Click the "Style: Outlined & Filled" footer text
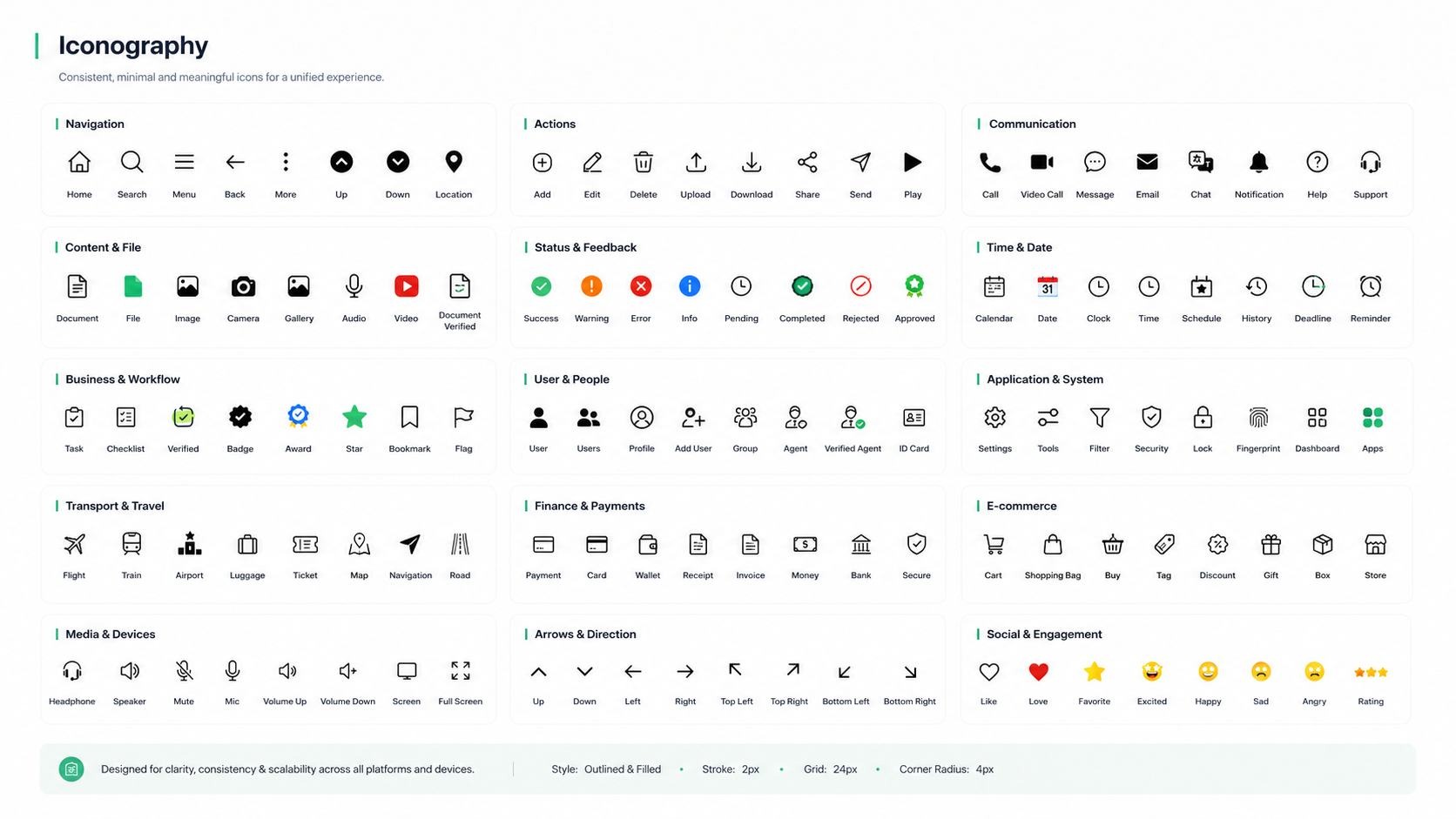Viewport: 1456px width, 819px height. (606, 769)
